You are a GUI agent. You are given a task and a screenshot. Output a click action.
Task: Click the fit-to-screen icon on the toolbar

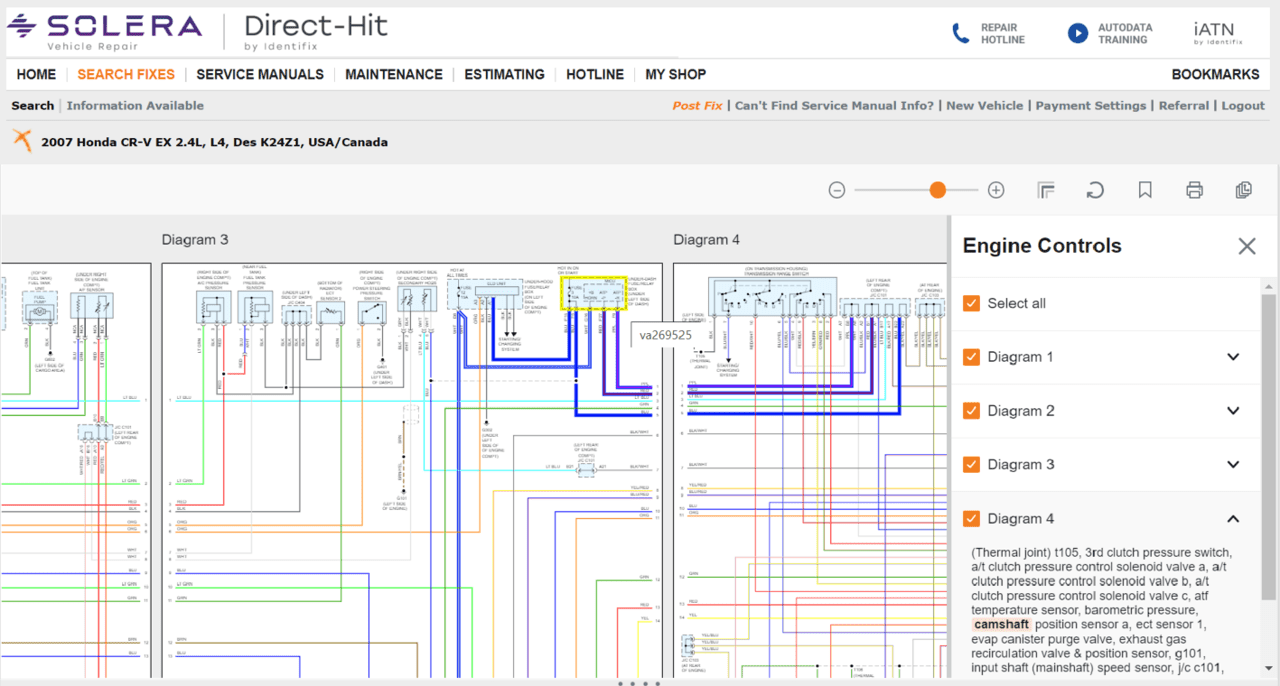pyautogui.click(x=1046, y=190)
